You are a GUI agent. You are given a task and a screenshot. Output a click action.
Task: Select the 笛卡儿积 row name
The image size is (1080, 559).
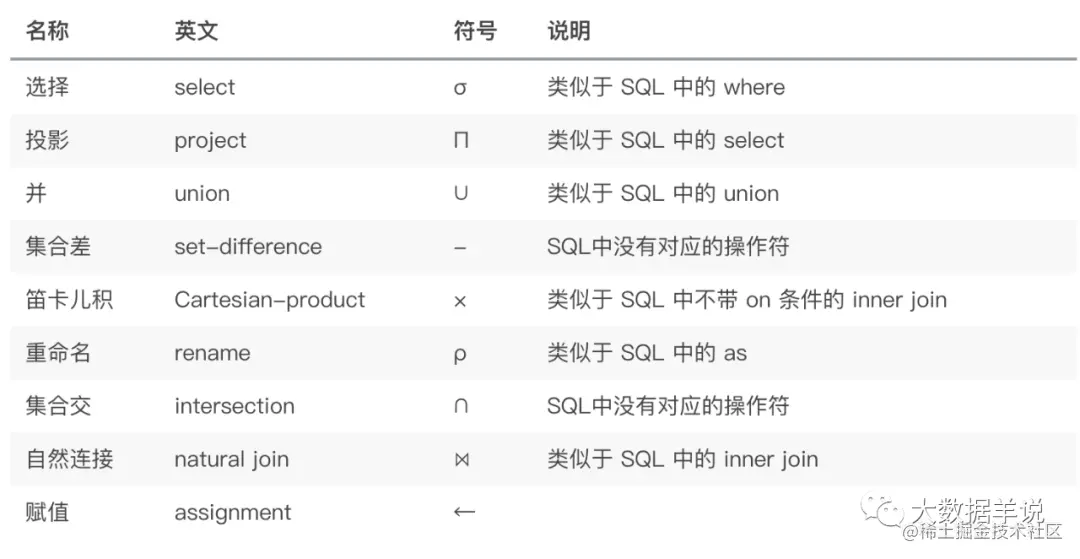(69, 299)
